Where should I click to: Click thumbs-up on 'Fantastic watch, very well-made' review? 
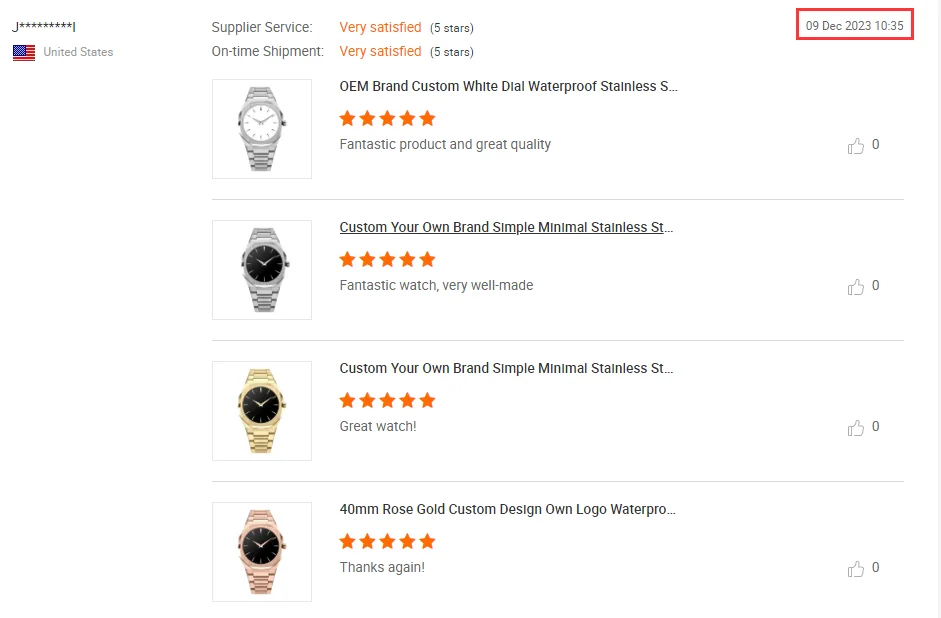(856, 287)
